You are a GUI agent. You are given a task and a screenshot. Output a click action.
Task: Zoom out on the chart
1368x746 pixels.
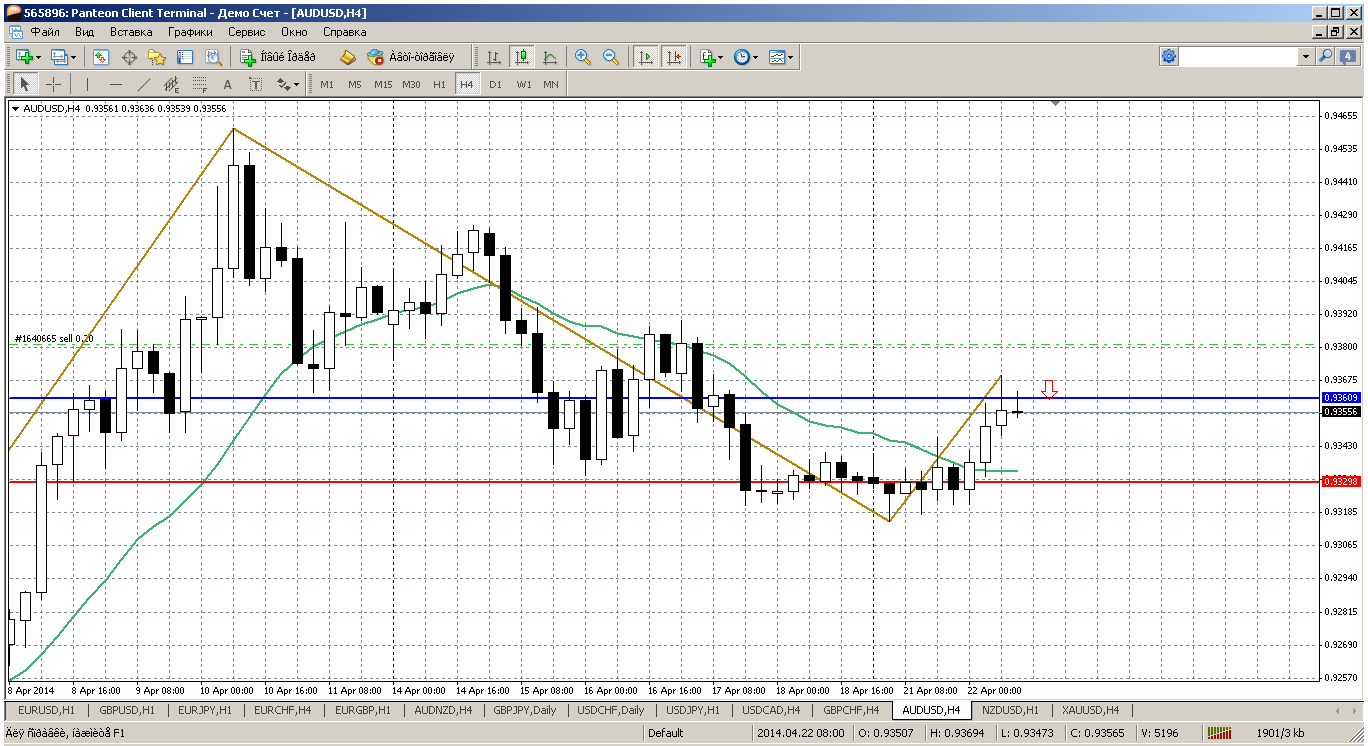click(x=611, y=57)
